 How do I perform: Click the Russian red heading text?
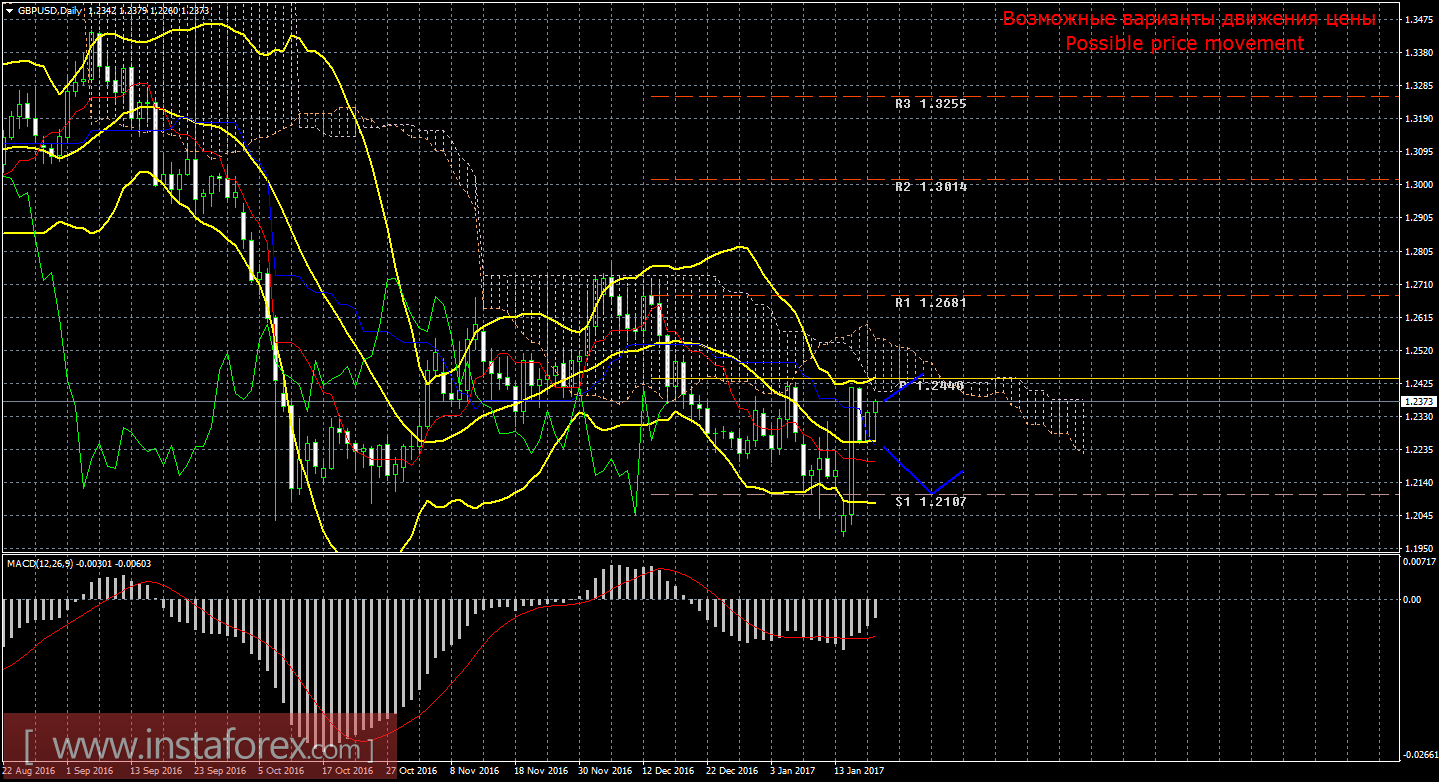point(1189,19)
